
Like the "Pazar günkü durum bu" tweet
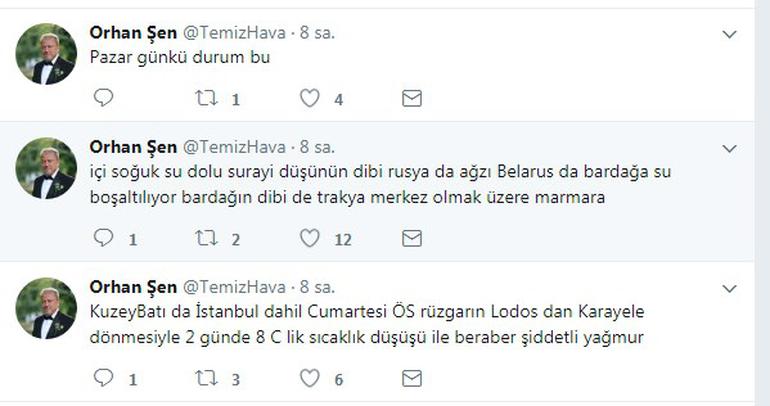[310, 98]
